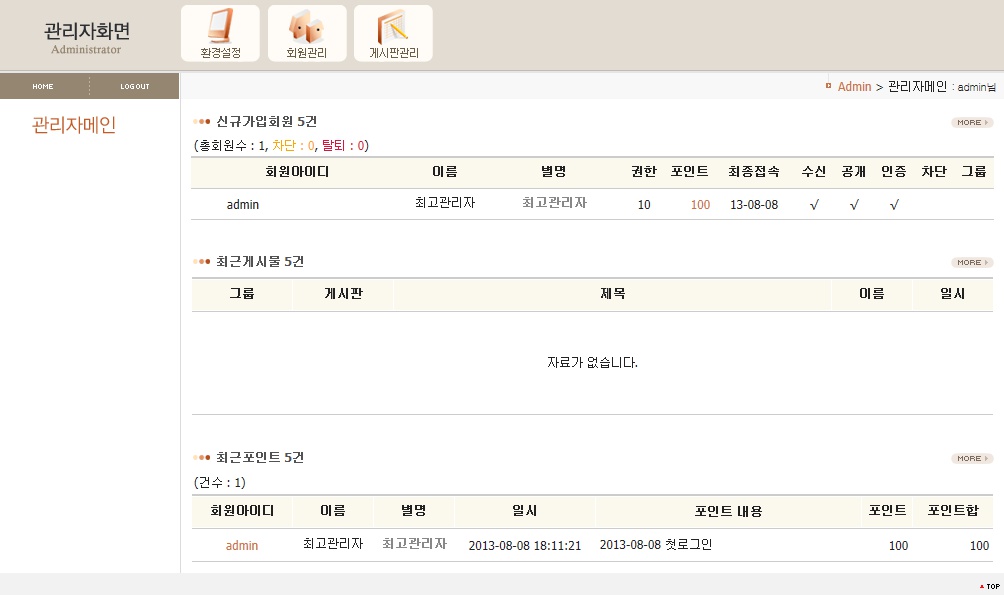Open admin ID in 최근포인트 table
This screenshot has height=595, width=1004.
point(242,545)
